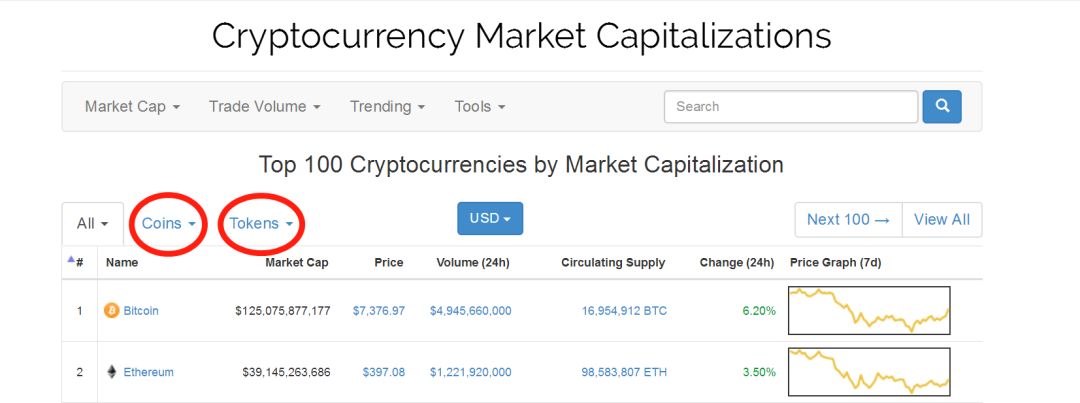Viewport: 1080px width, 403px height.
Task: Click the sort arrow beside # column
Action: click(x=71, y=260)
